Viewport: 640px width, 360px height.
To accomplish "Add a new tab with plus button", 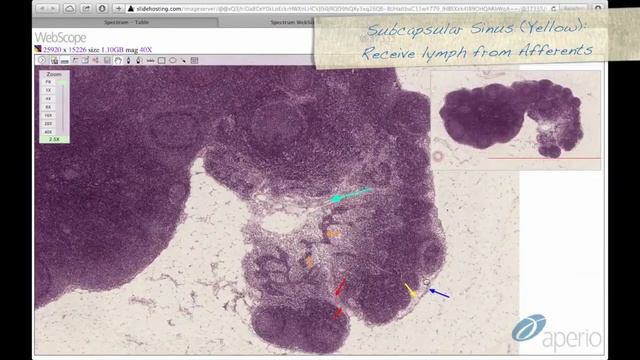I will click(x=118, y=8).
